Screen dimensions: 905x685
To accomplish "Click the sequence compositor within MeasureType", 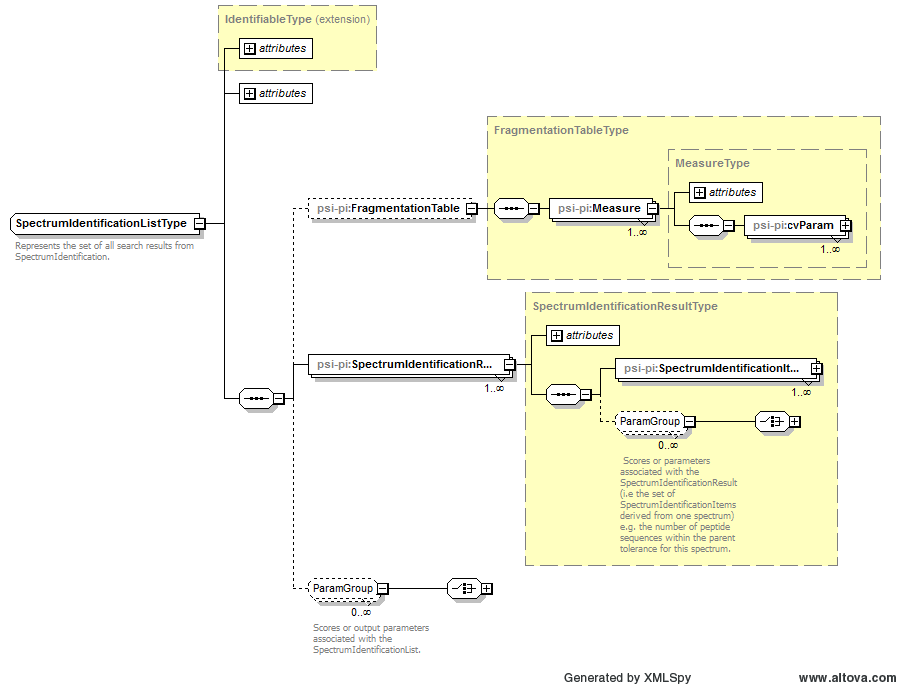I will (x=708, y=226).
